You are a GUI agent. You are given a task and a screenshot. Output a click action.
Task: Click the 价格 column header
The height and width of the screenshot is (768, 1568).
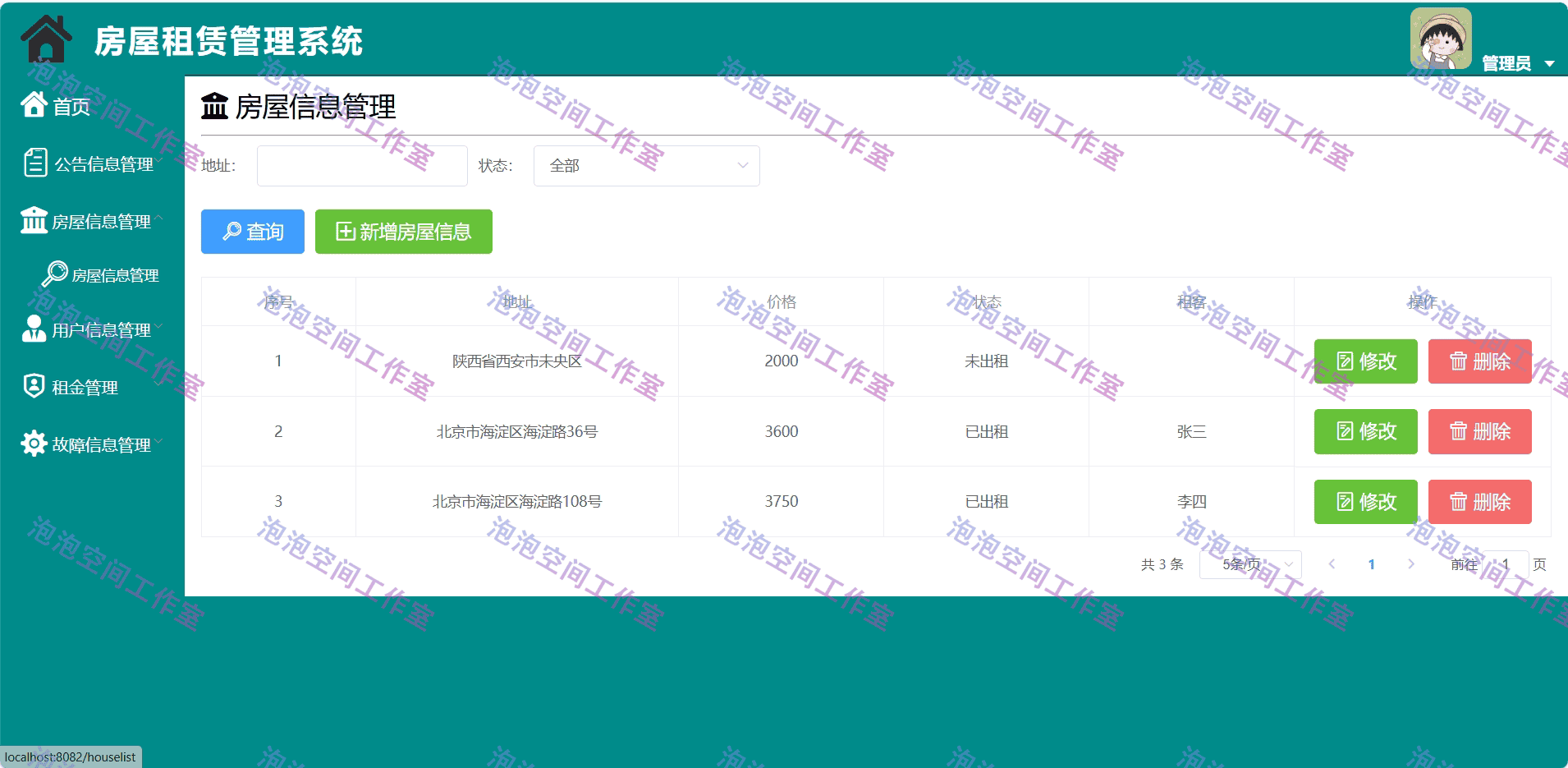pos(782,302)
